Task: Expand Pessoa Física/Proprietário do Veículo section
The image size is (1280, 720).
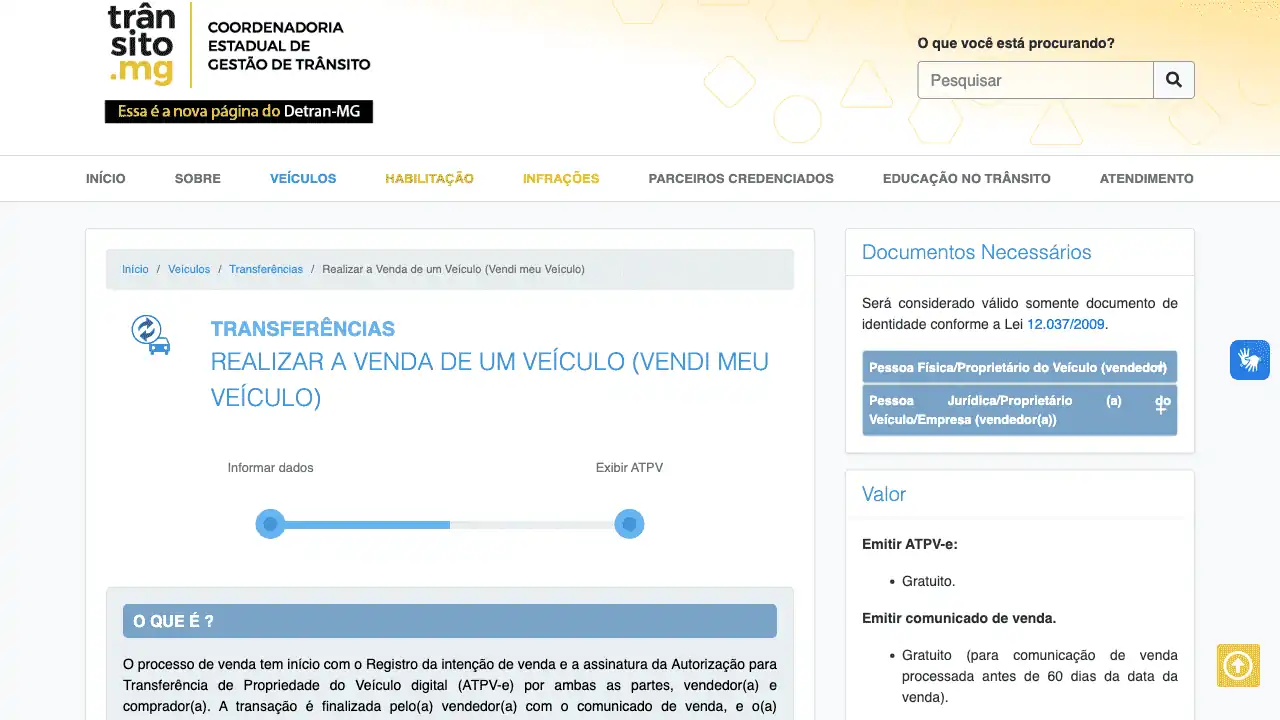Action: click(1019, 367)
